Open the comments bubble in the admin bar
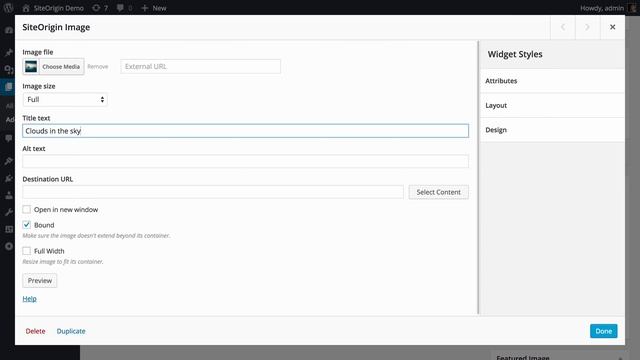This screenshot has width=640, height=360. click(124, 8)
